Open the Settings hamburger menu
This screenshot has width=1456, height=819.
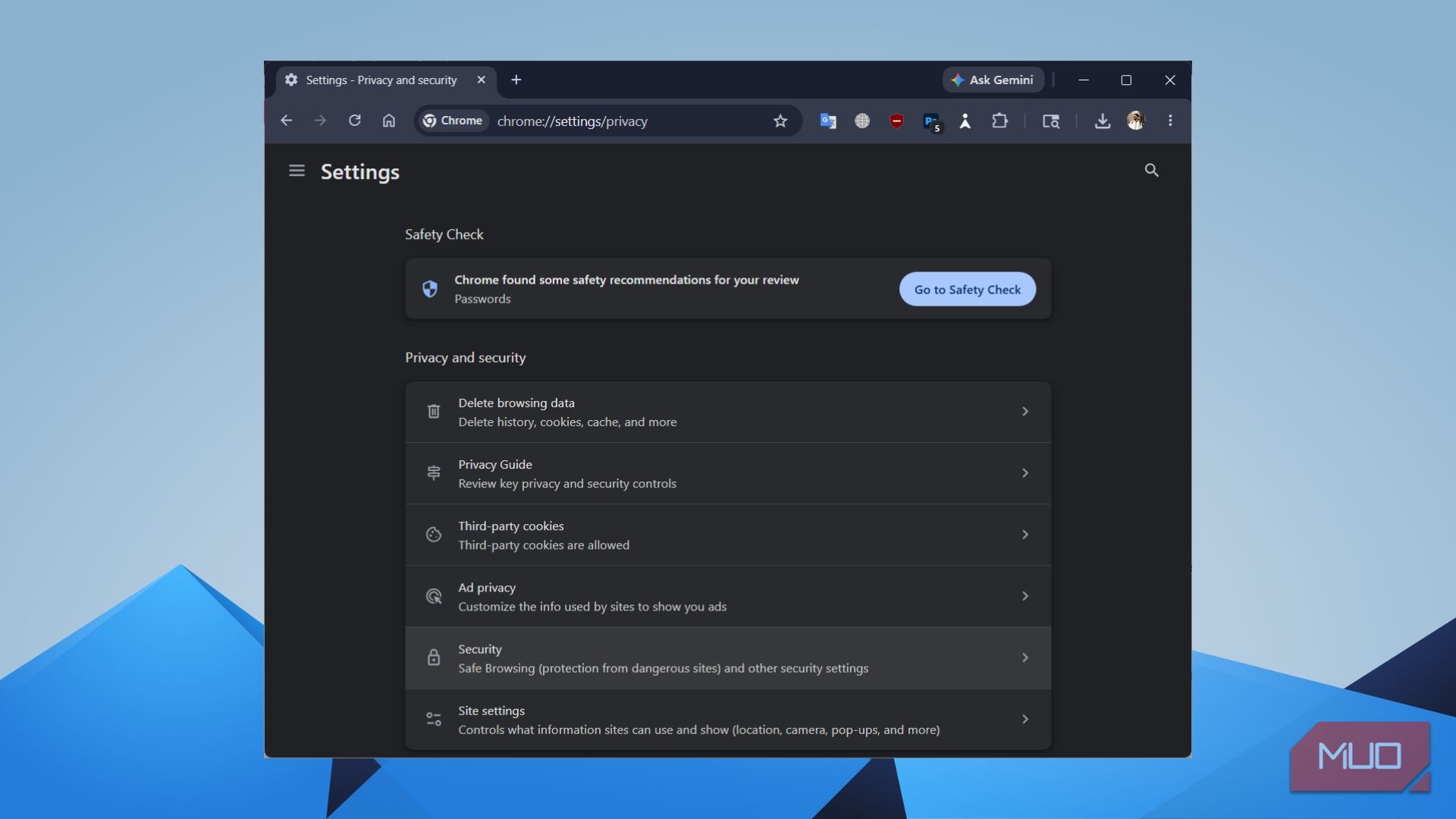[297, 171]
